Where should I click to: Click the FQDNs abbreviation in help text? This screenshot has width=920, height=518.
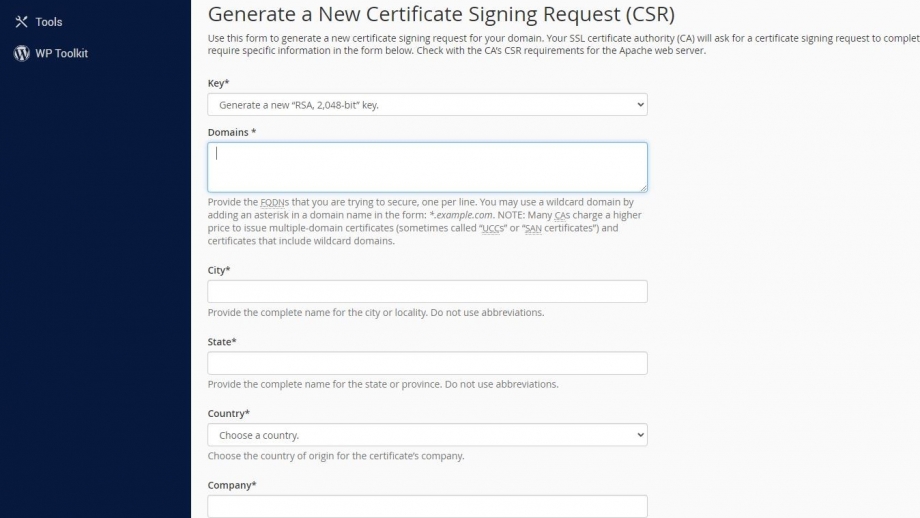[x=274, y=202]
